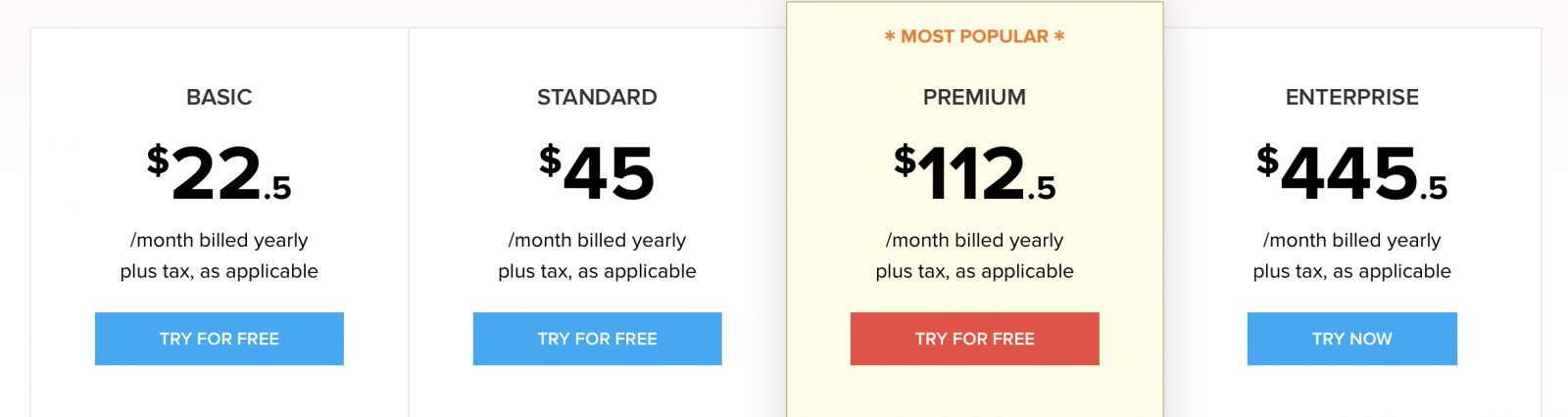
Task: Select the STANDARD plan heading
Action: pos(597,97)
